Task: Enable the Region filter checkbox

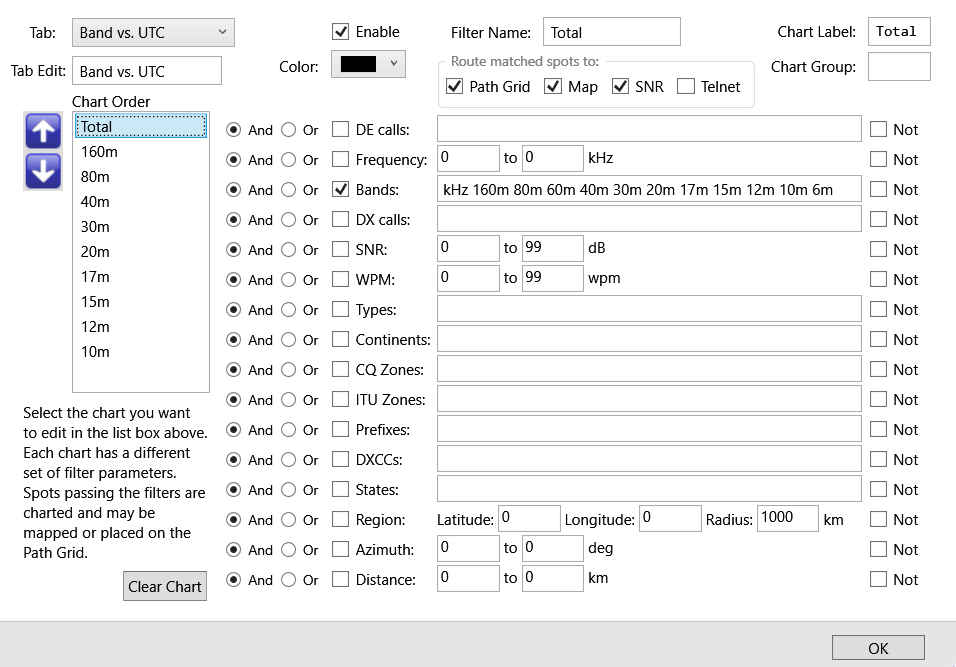Action: 340,519
